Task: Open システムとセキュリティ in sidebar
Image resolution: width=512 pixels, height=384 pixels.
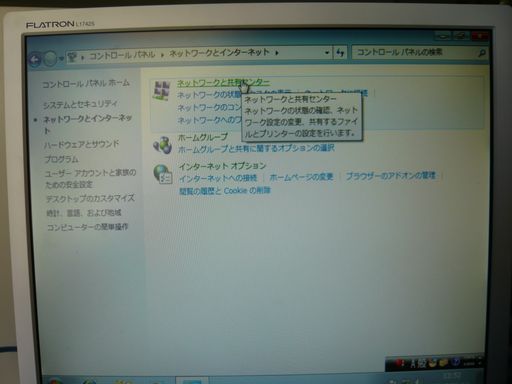Action: [x=80, y=104]
